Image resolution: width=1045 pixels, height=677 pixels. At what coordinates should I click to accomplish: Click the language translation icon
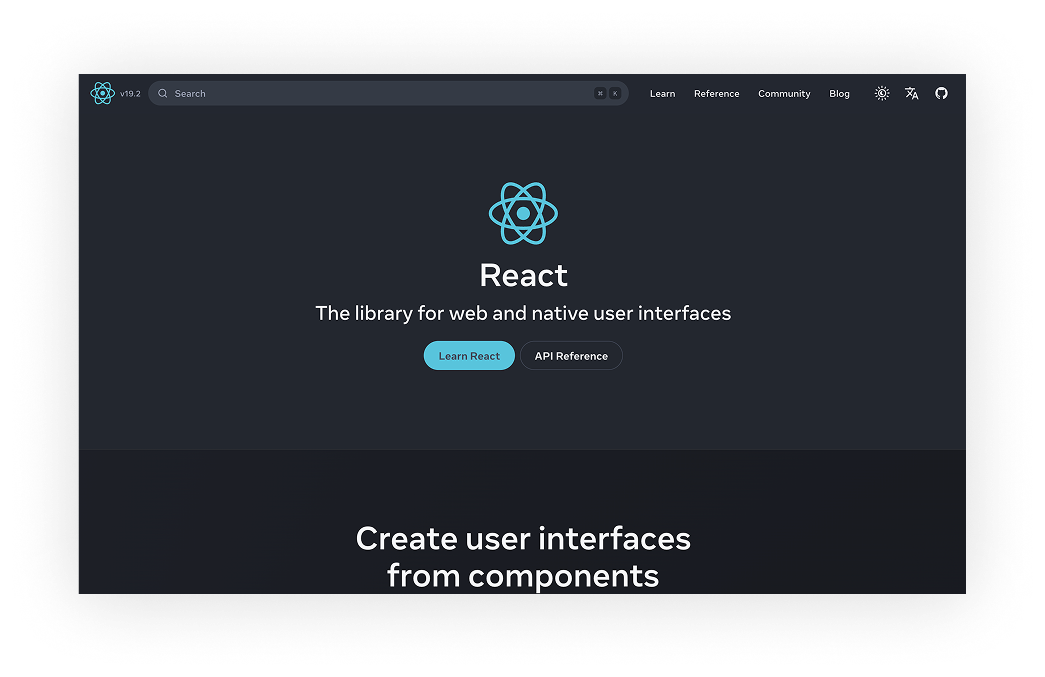pos(911,93)
